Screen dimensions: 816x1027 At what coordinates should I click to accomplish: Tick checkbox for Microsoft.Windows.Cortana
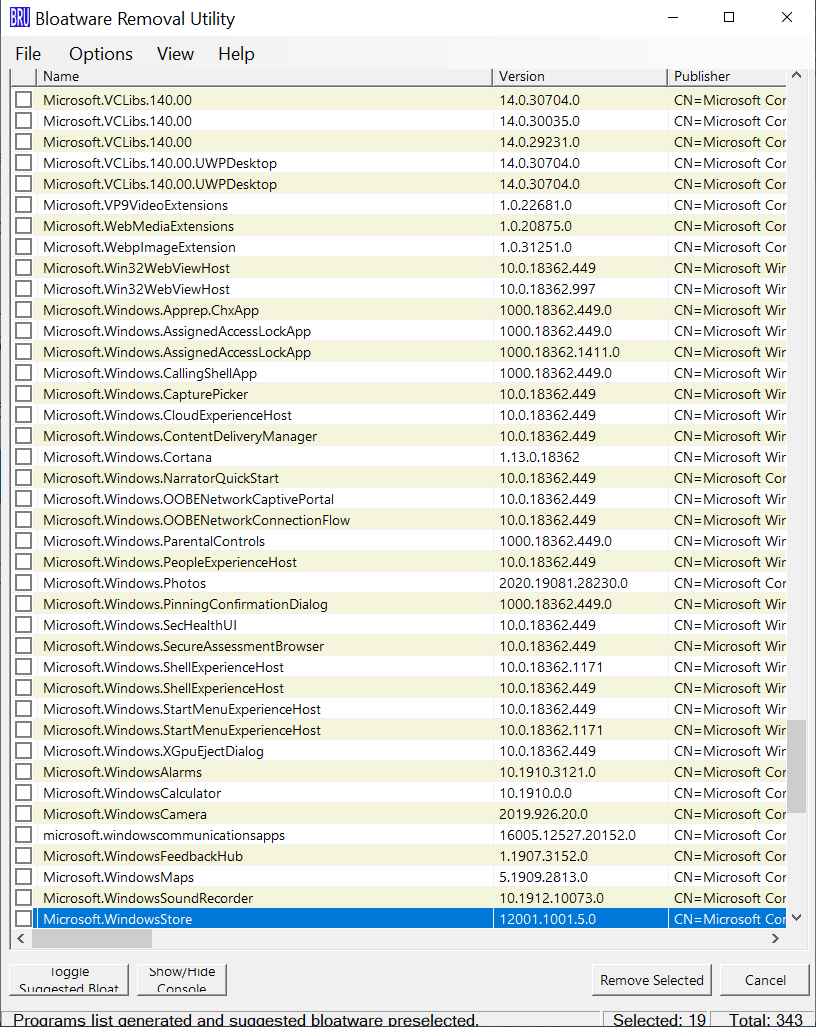[24, 457]
